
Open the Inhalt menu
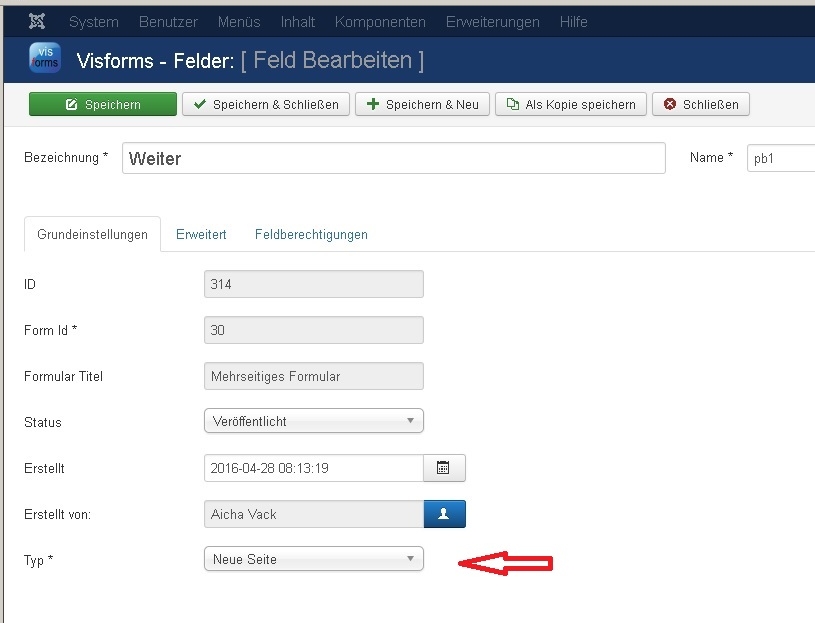click(298, 22)
